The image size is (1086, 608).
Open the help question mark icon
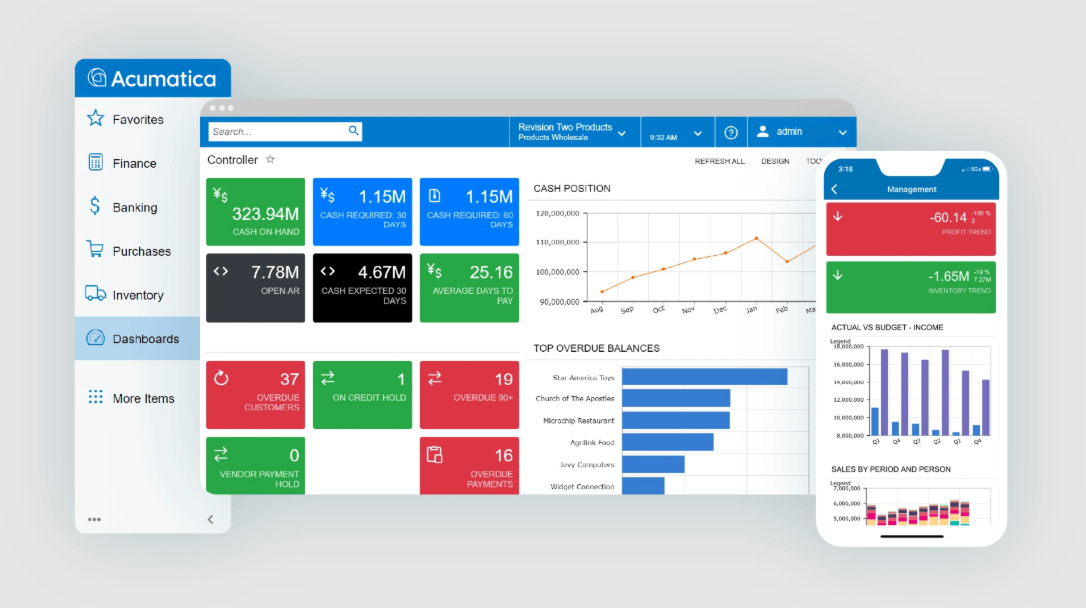(x=731, y=132)
